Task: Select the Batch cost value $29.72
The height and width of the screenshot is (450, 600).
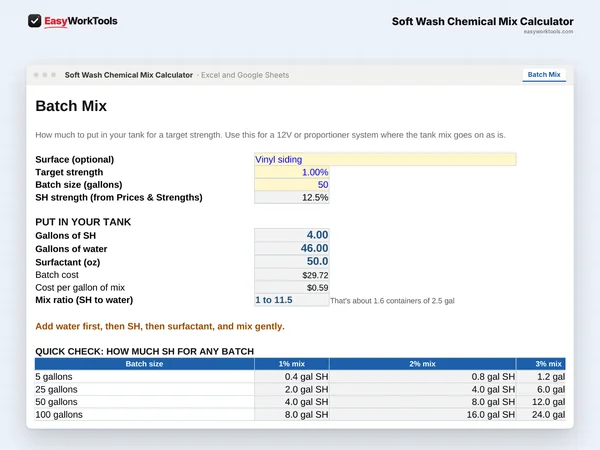Action: point(292,275)
